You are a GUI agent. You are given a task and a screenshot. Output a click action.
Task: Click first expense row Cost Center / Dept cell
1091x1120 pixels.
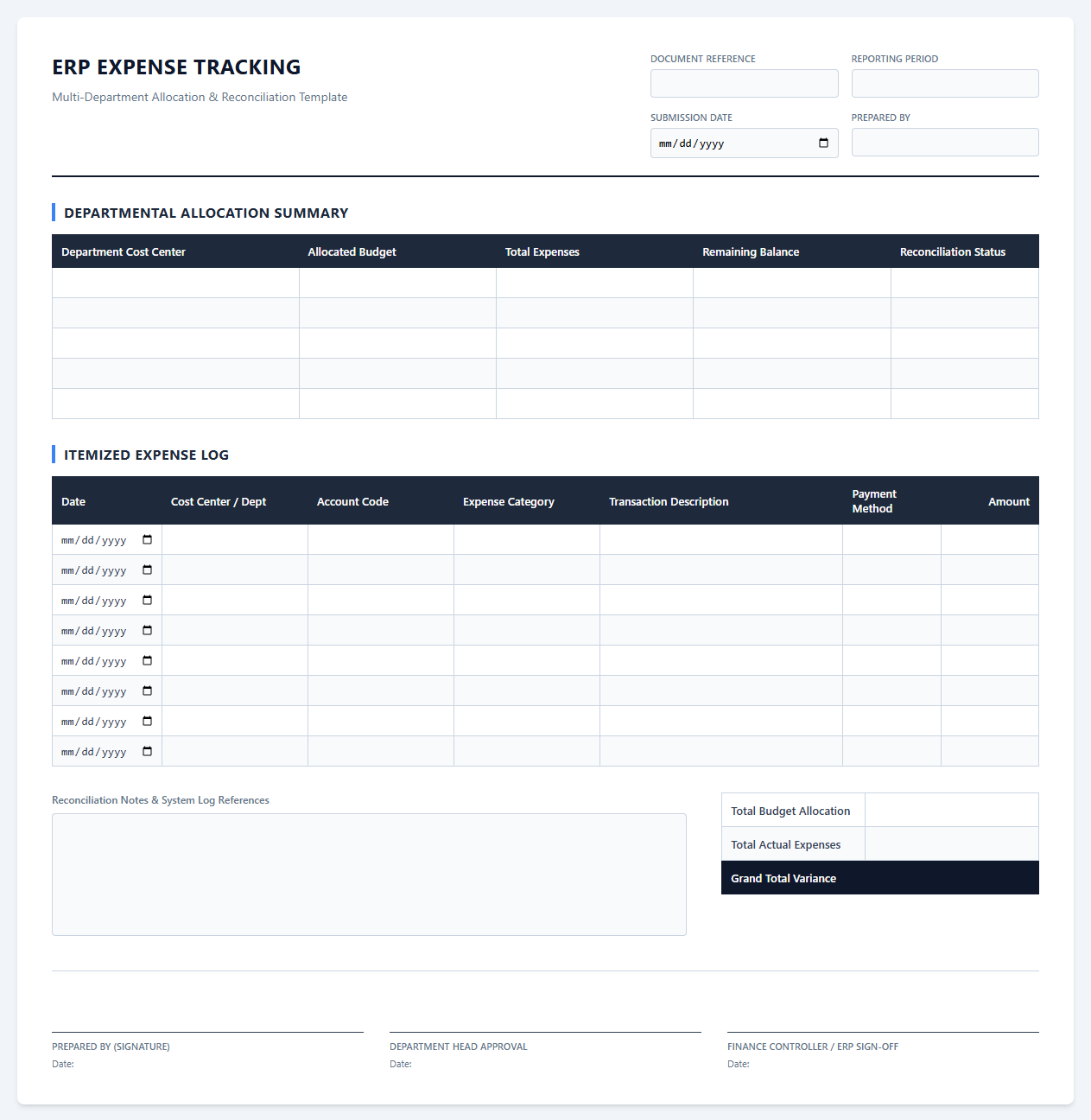tap(235, 539)
